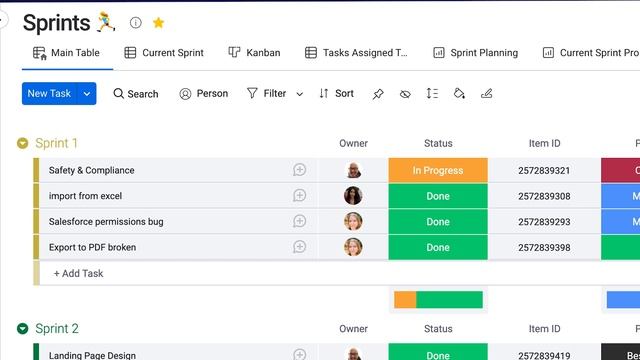Open Tasks Assigned T... tab
This screenshot has width=640, height=360.
point(356,53)
